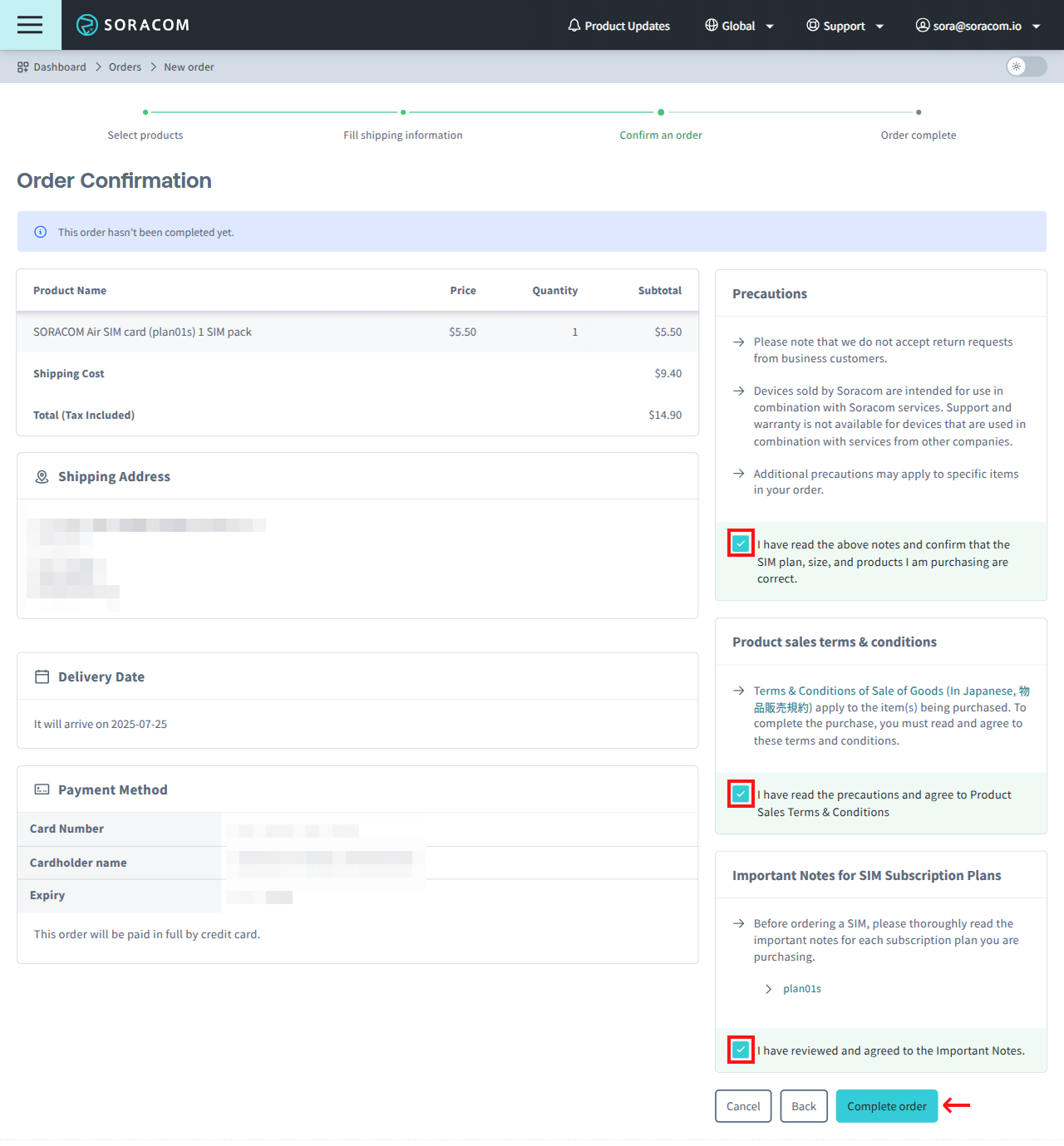Screen dimensions: 1064x1146
Task: Click the Product Updates bell icon
Action: tap(574, 25)
